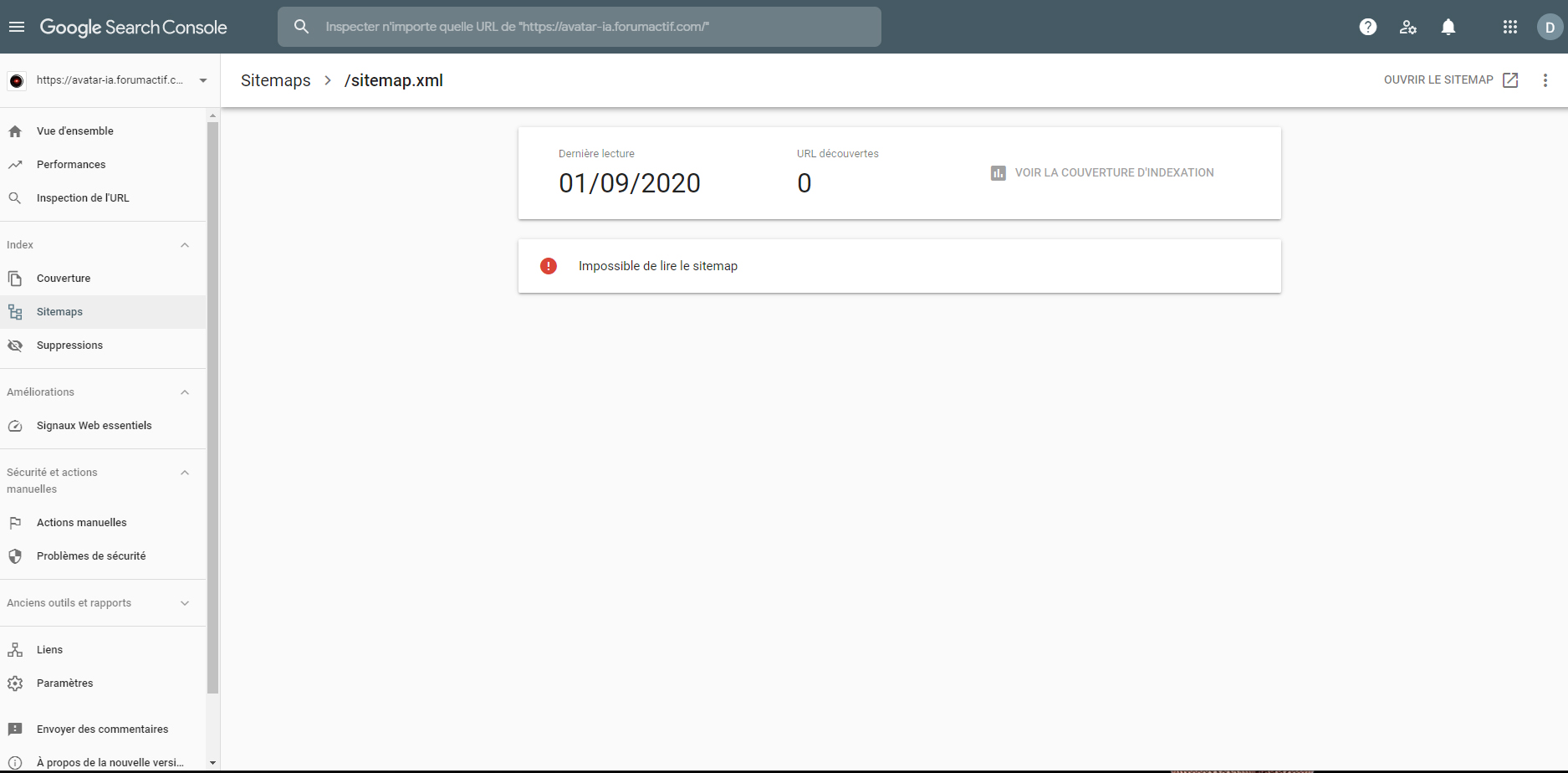Click the sidebar scroll up arrow
The height and width of the screenshot is (773, 1568).
pos(212,115)
